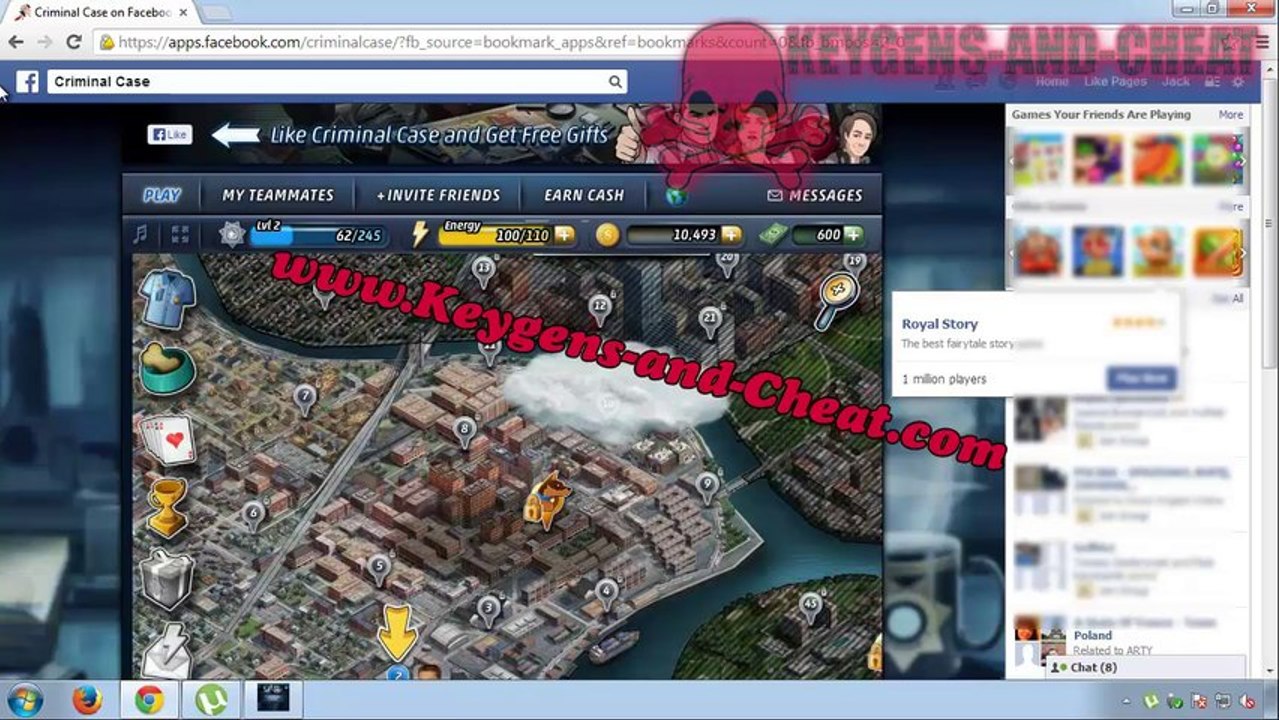Click the gold coin icon
Viewport: 1279px width, 720px height.
[x=607, y=235]
